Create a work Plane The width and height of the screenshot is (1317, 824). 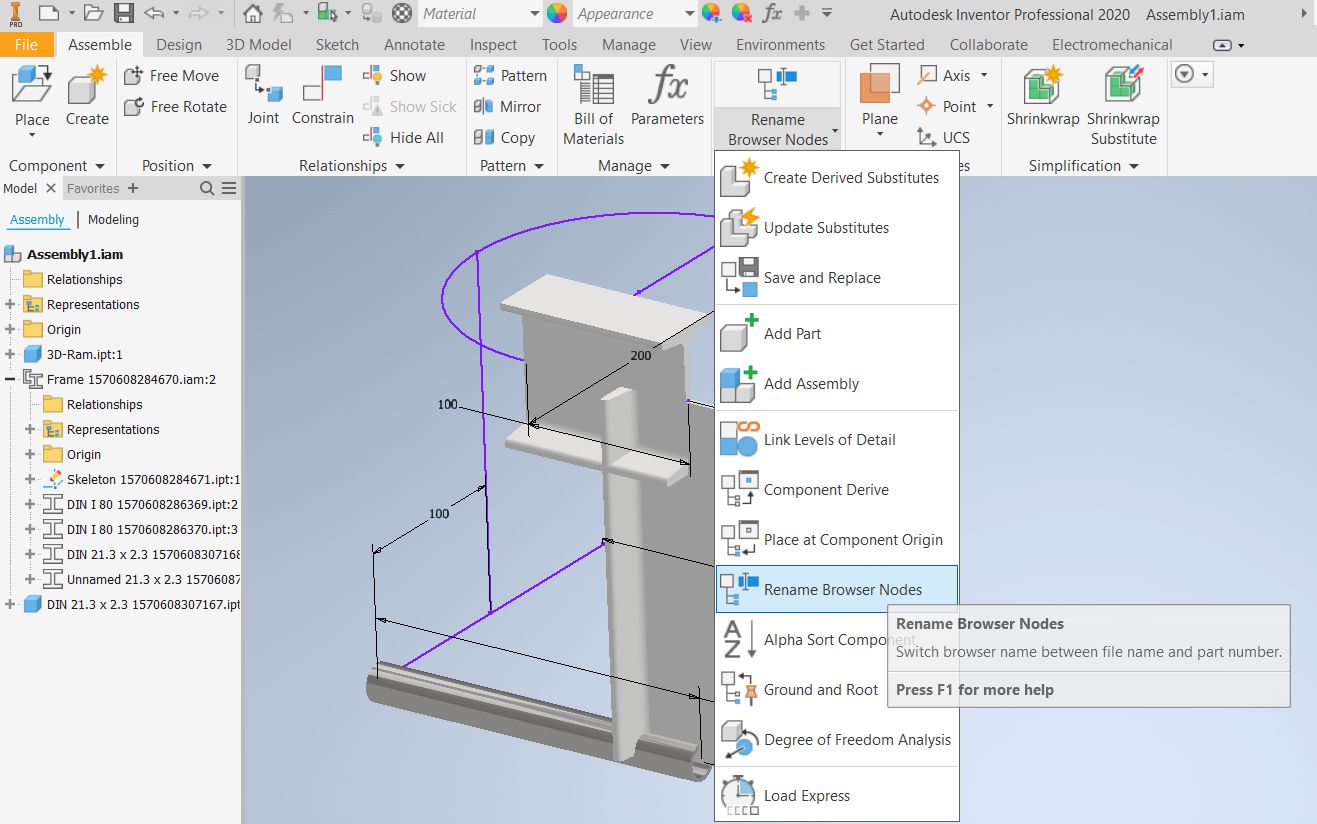[878, 95]
